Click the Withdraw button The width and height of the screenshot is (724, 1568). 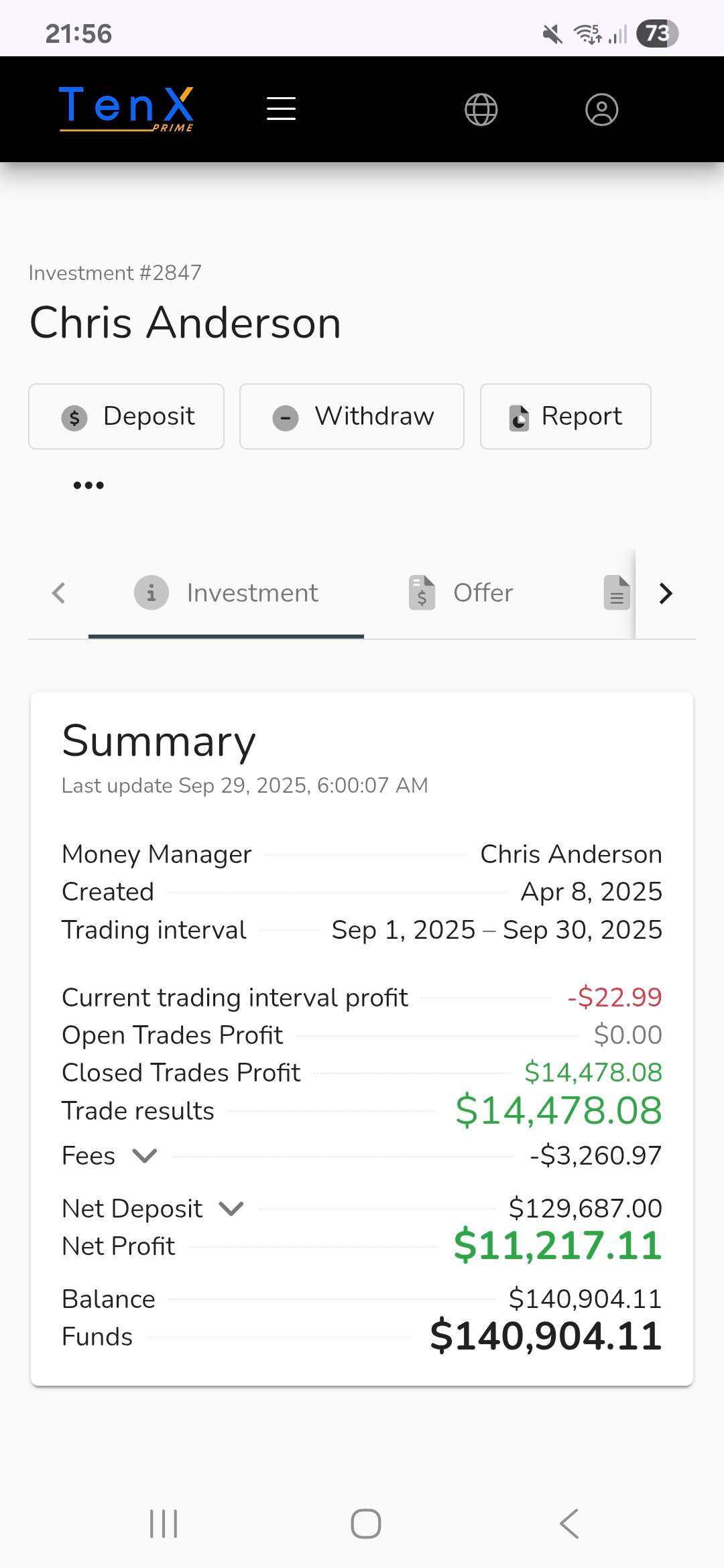pos(352,416)
